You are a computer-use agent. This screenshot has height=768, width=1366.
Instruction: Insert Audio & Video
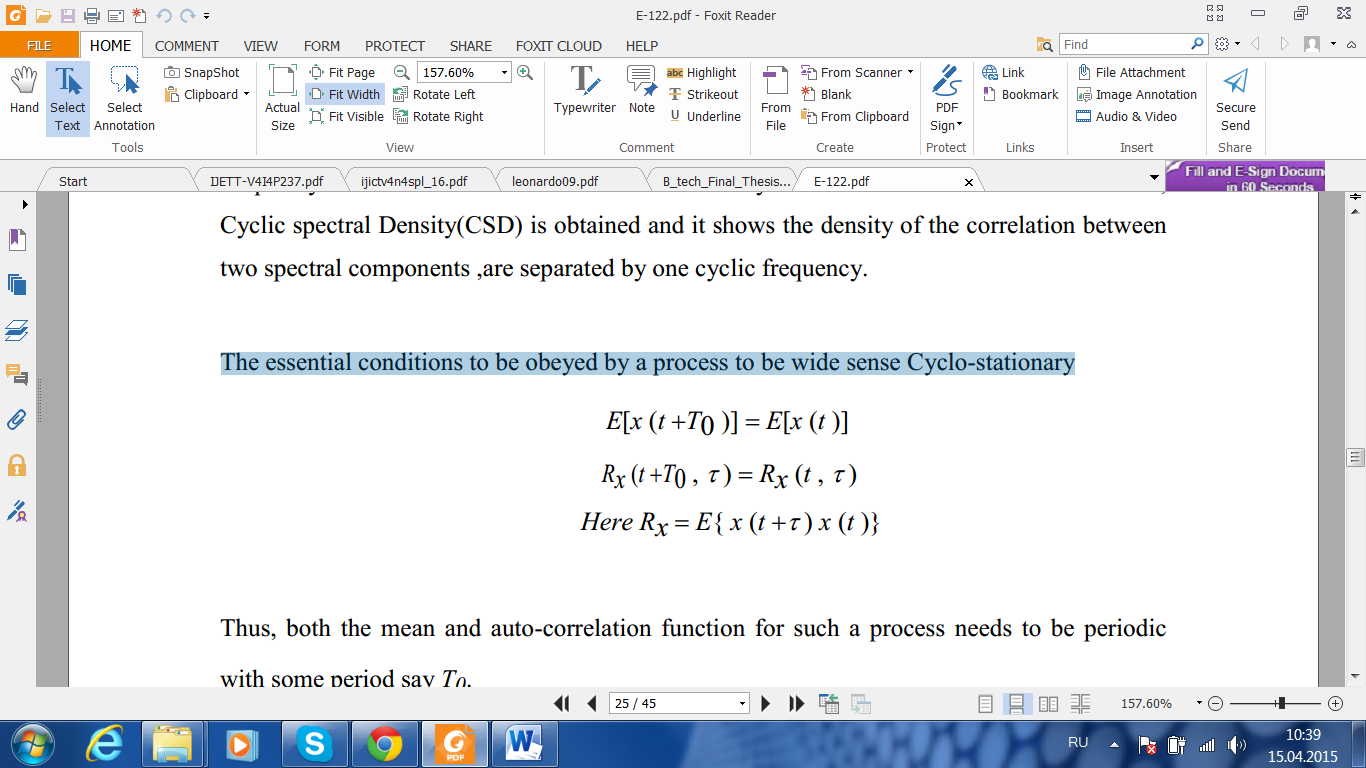click(x=1126, y=116)
